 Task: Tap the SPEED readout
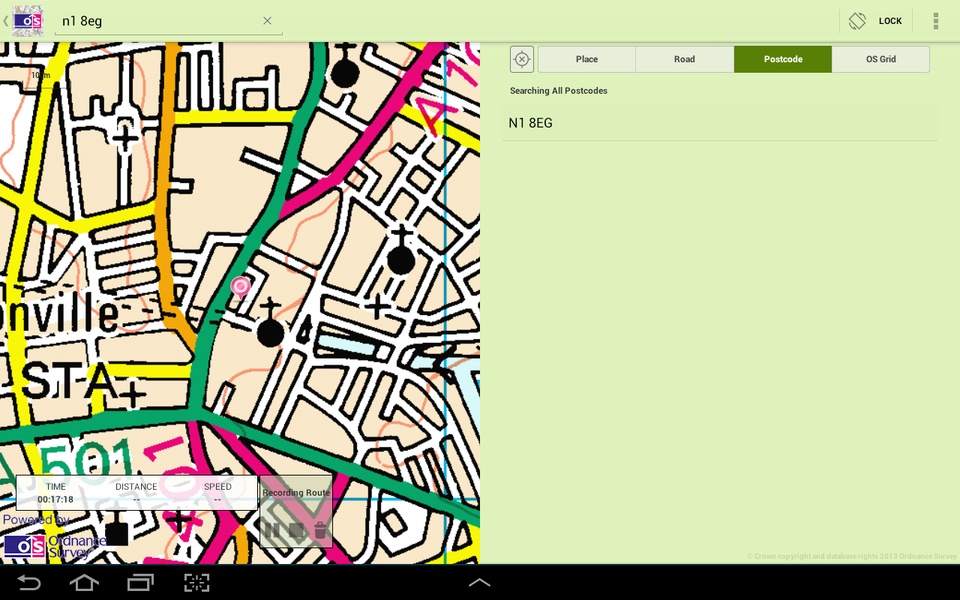217,493
